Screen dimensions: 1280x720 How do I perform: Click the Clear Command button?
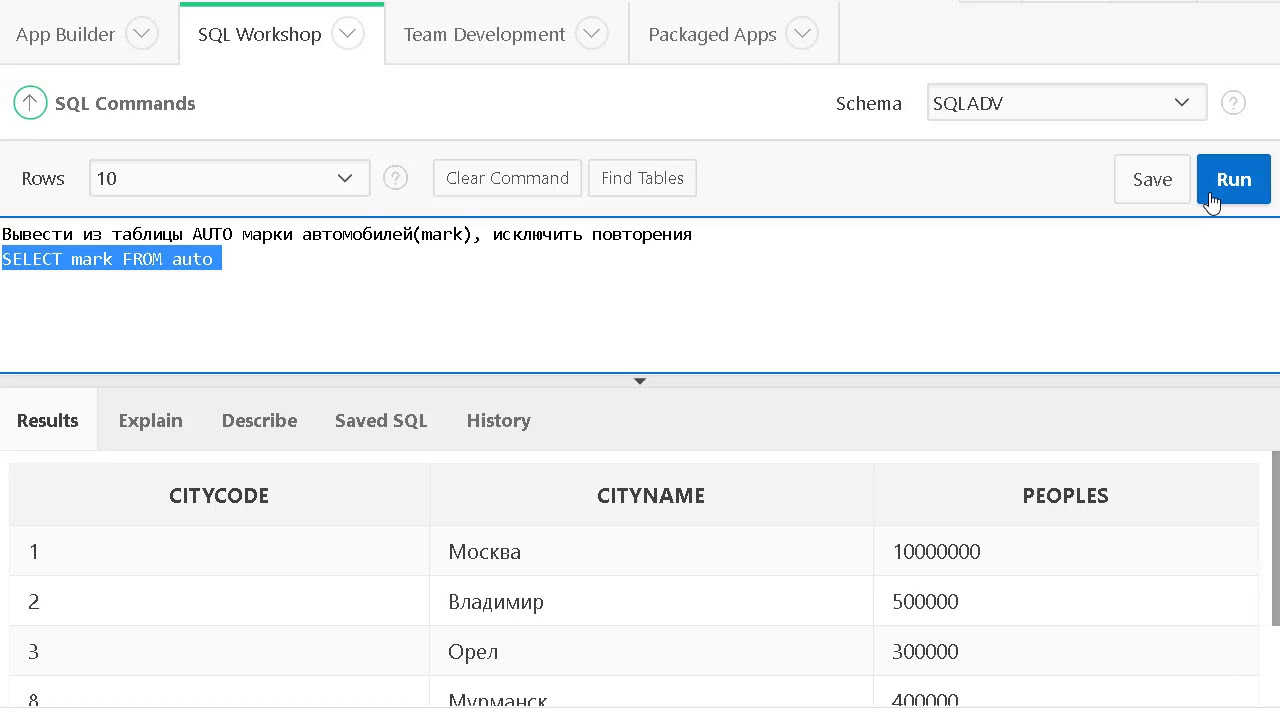click(x=507, y=178)
